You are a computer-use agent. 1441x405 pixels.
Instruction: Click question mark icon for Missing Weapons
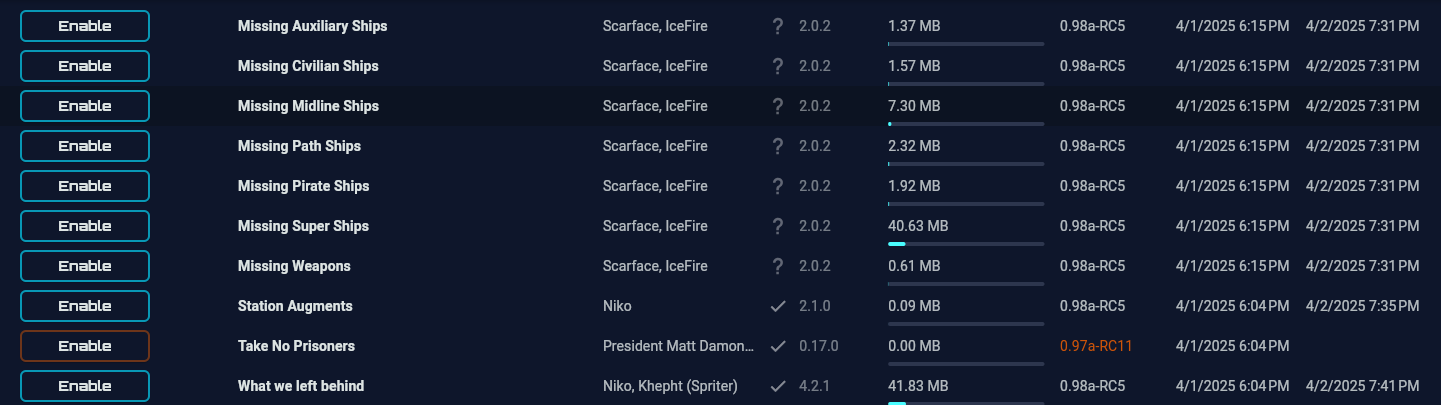(778, 266)
